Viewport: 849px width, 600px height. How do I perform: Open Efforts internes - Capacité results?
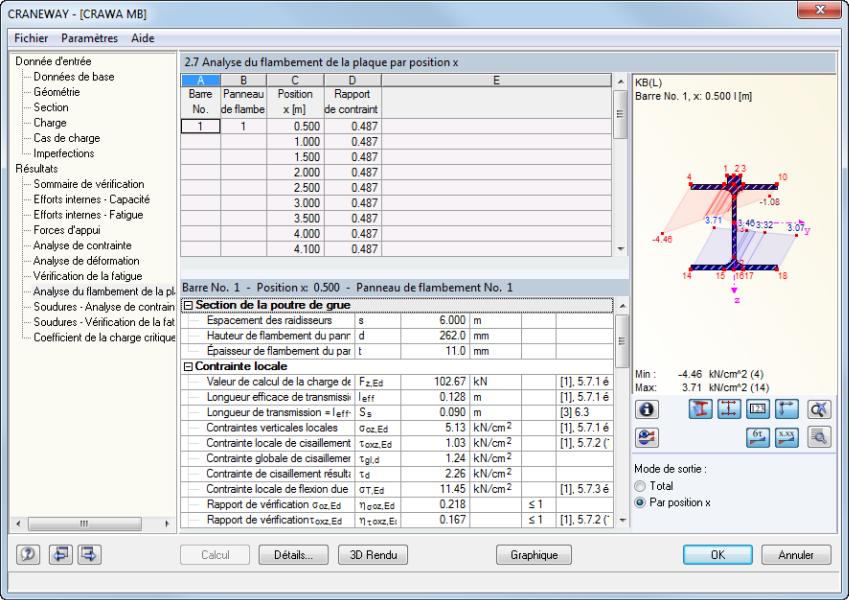92,199
